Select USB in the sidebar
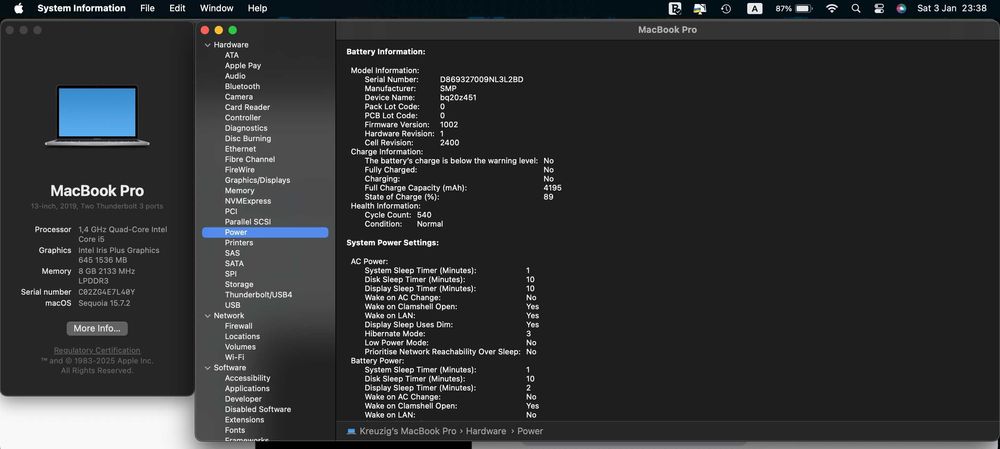 tap(232, 305)
